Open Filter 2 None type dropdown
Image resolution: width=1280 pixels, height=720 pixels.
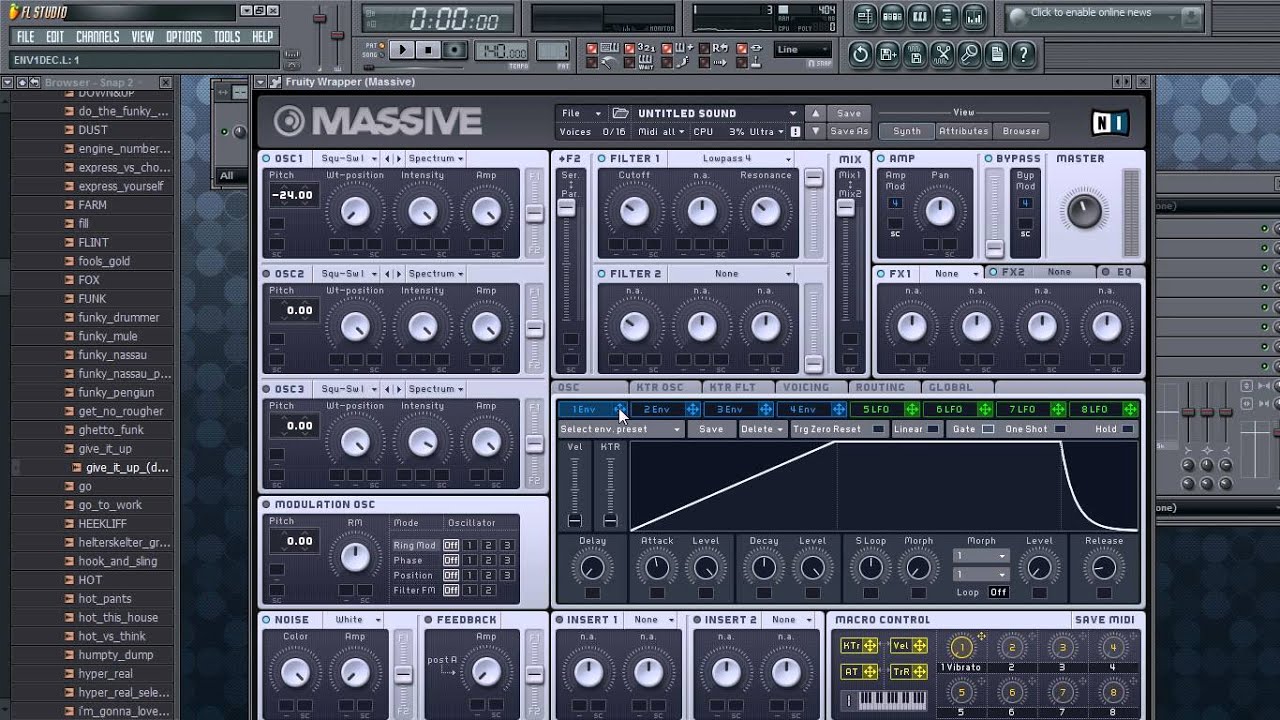(x=731, y=273)
